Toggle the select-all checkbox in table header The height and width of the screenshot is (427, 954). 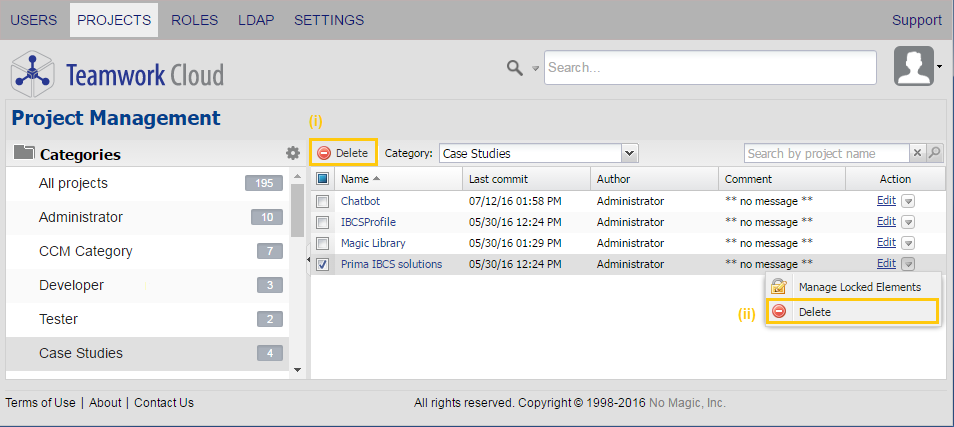point(322,179)
